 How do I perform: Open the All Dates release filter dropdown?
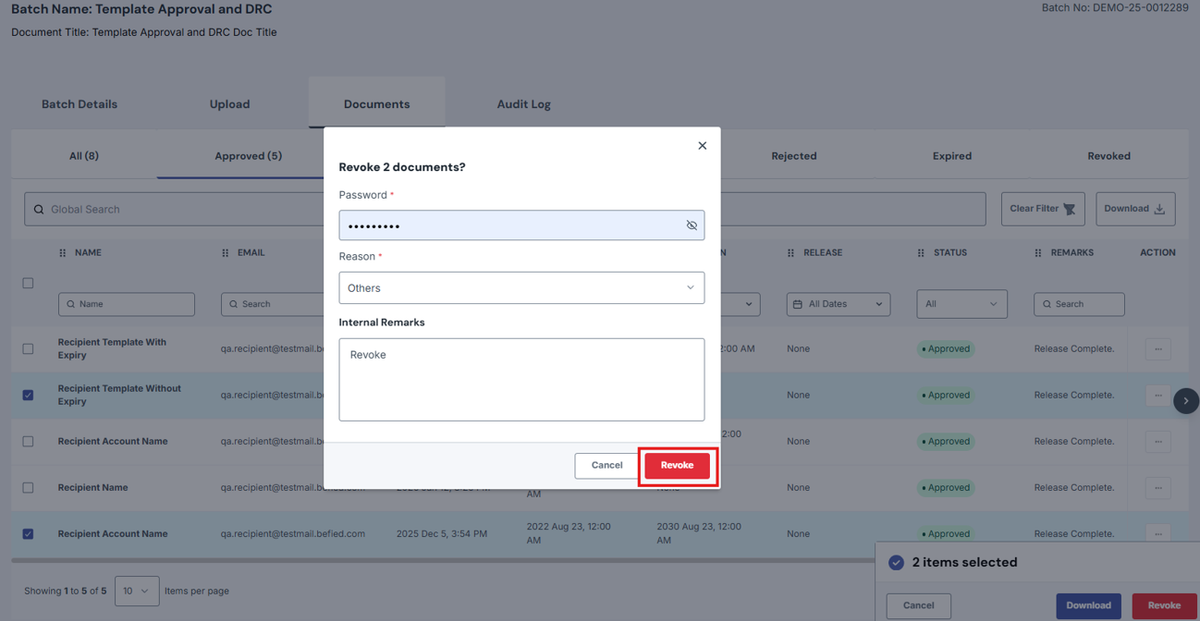pos(838,304)
